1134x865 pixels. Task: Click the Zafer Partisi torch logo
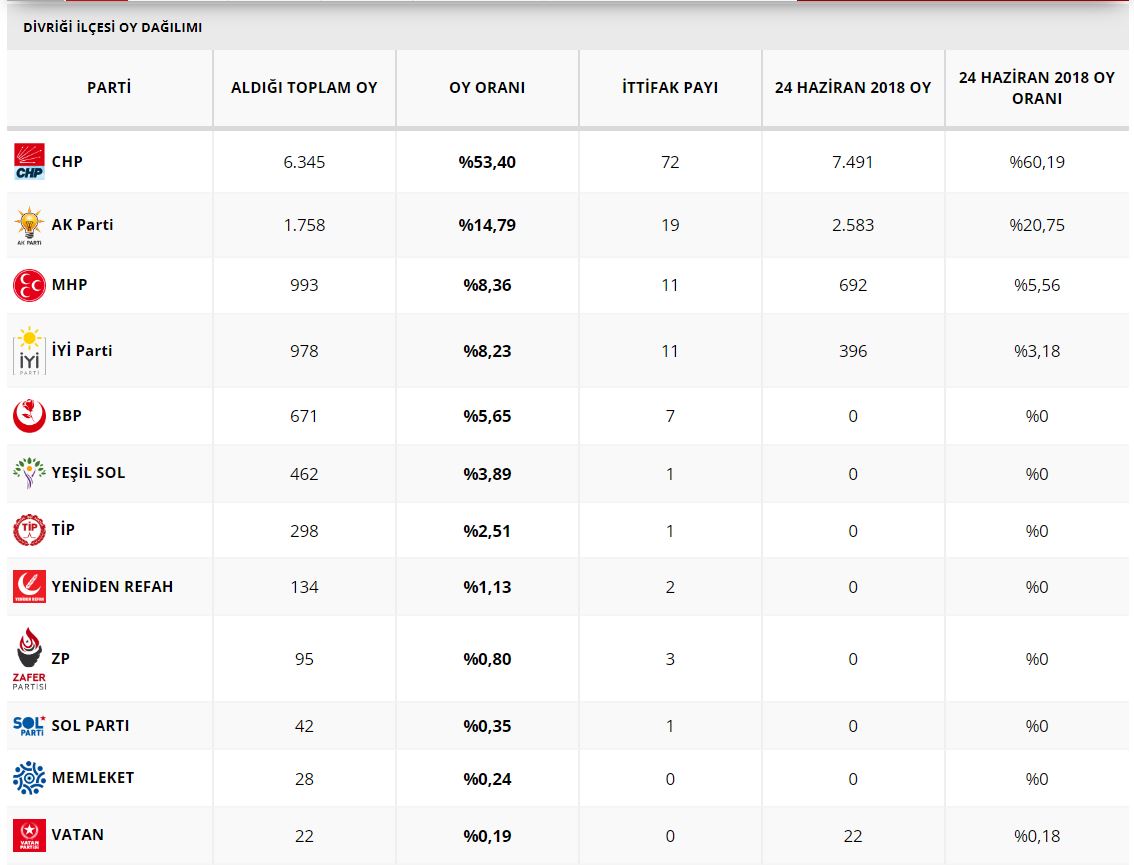(x=29, y=658)
